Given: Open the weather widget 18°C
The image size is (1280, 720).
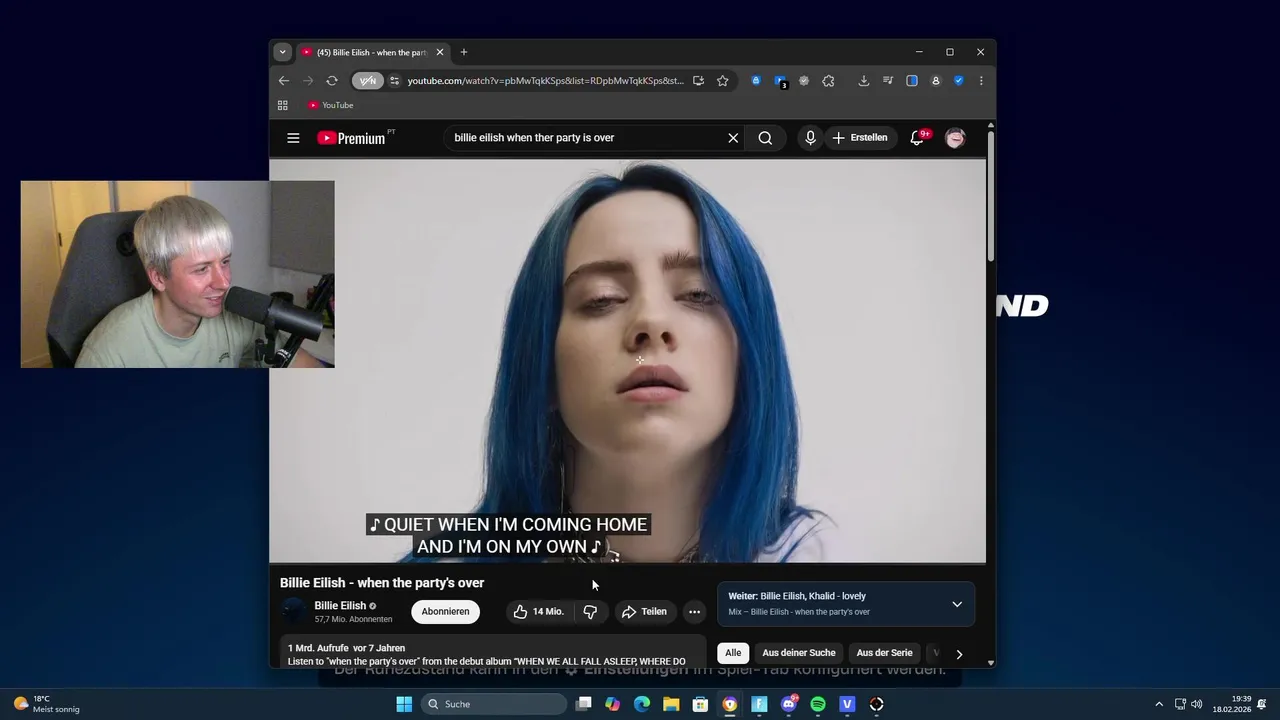Looking at the screenshot, I should click(x=46, y=704).
